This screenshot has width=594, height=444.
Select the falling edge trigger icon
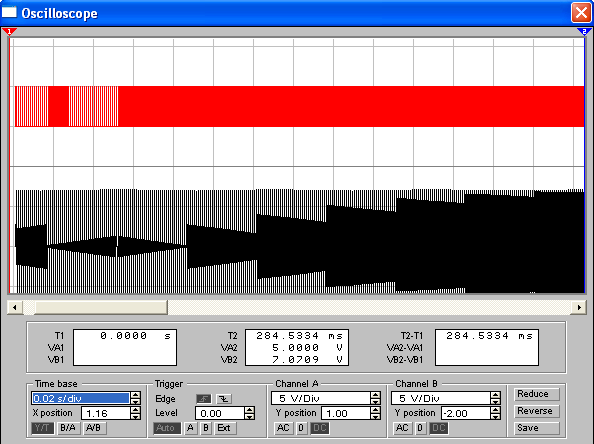[224, 399]
